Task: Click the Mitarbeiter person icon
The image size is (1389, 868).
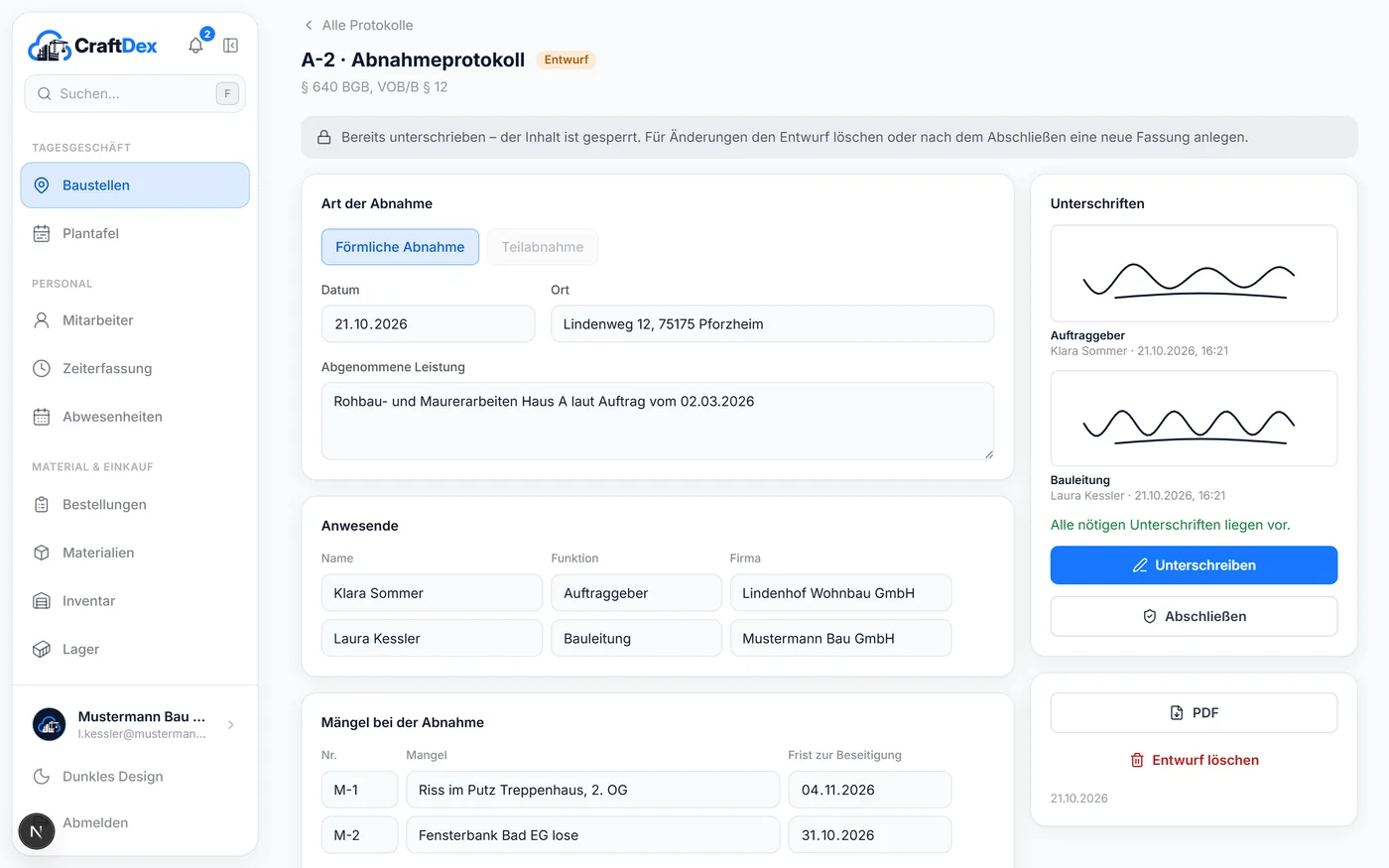Action: tap(42, 320)
